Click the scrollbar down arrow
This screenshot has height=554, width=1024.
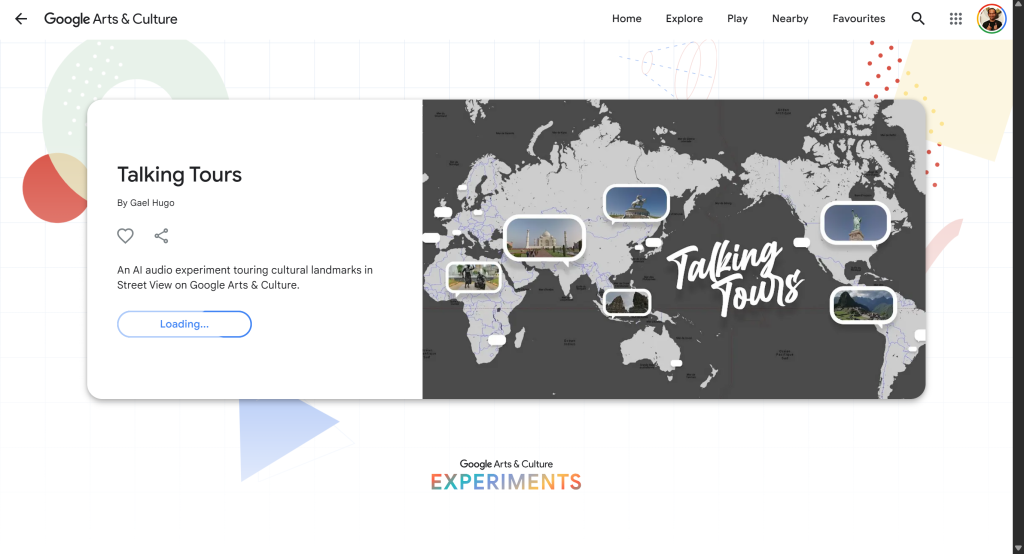tap(1018, 548)
